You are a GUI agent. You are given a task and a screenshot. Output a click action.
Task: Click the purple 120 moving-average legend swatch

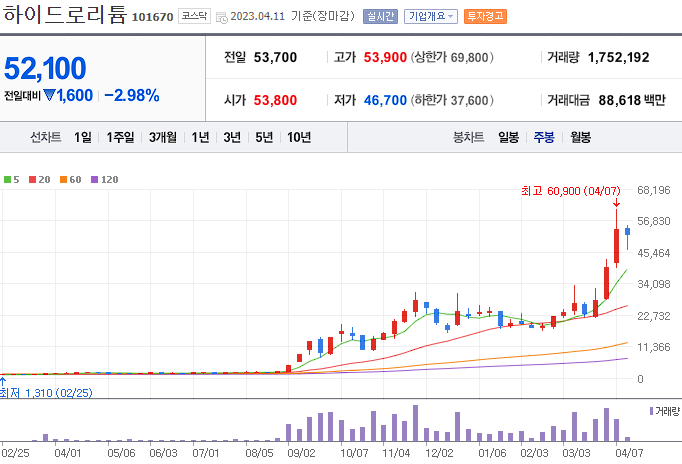[x=94, y=180]
